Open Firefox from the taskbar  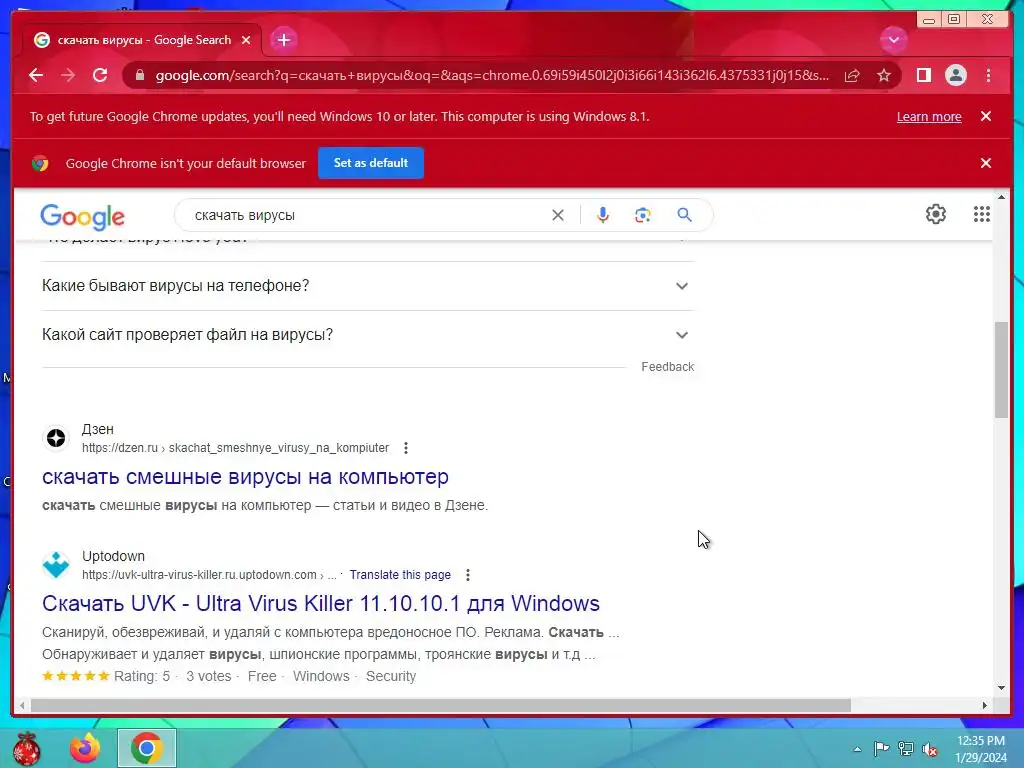[85, 748]
